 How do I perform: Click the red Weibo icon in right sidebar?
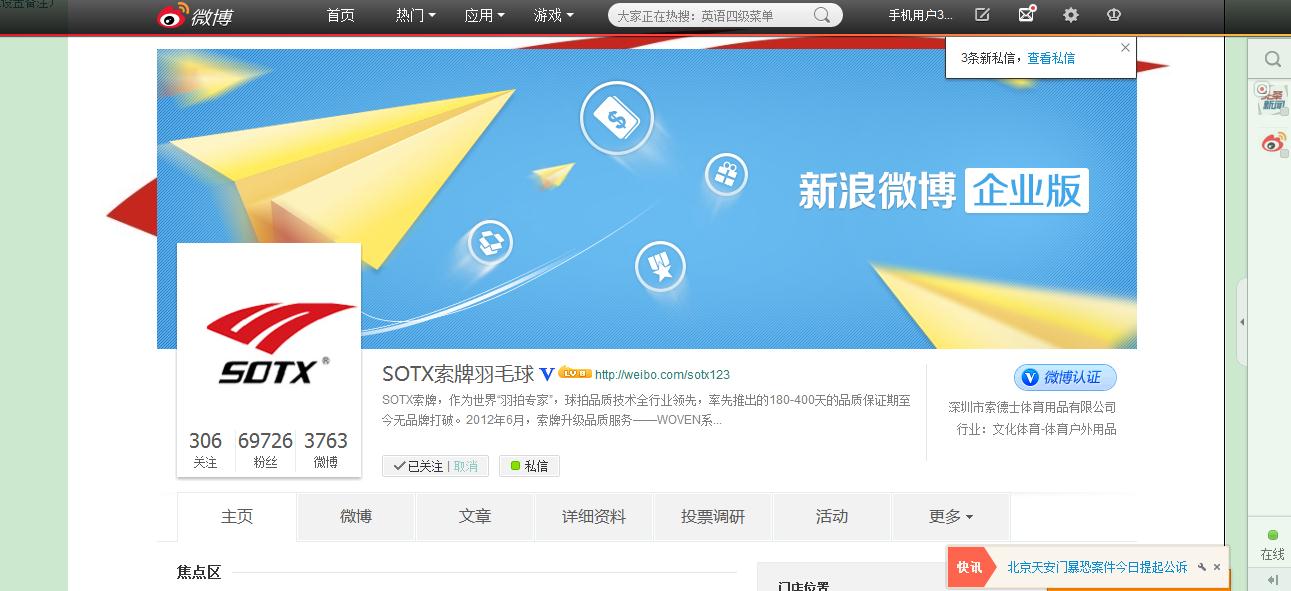click(1273, 143)
